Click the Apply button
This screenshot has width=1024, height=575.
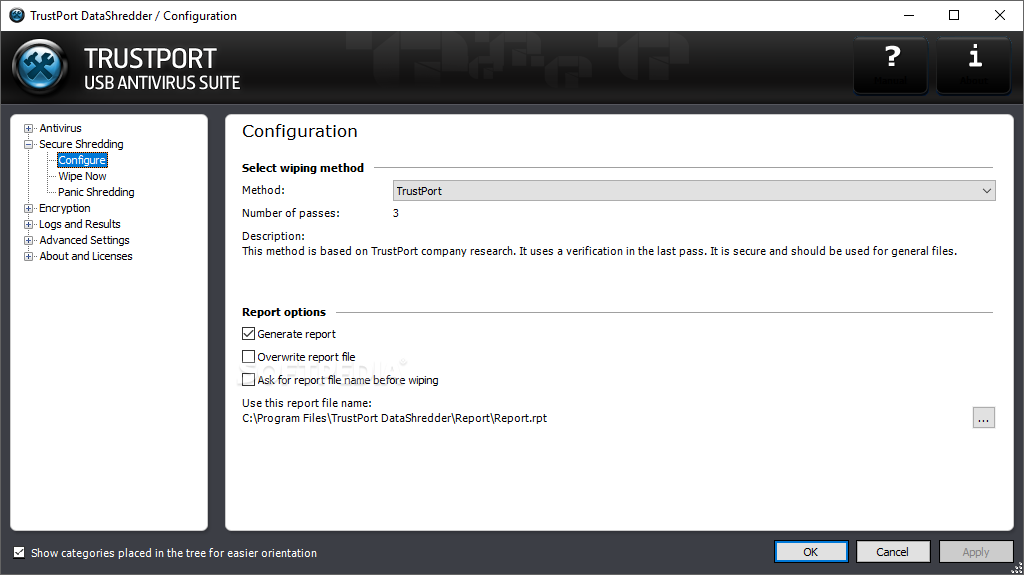[976, 552]
